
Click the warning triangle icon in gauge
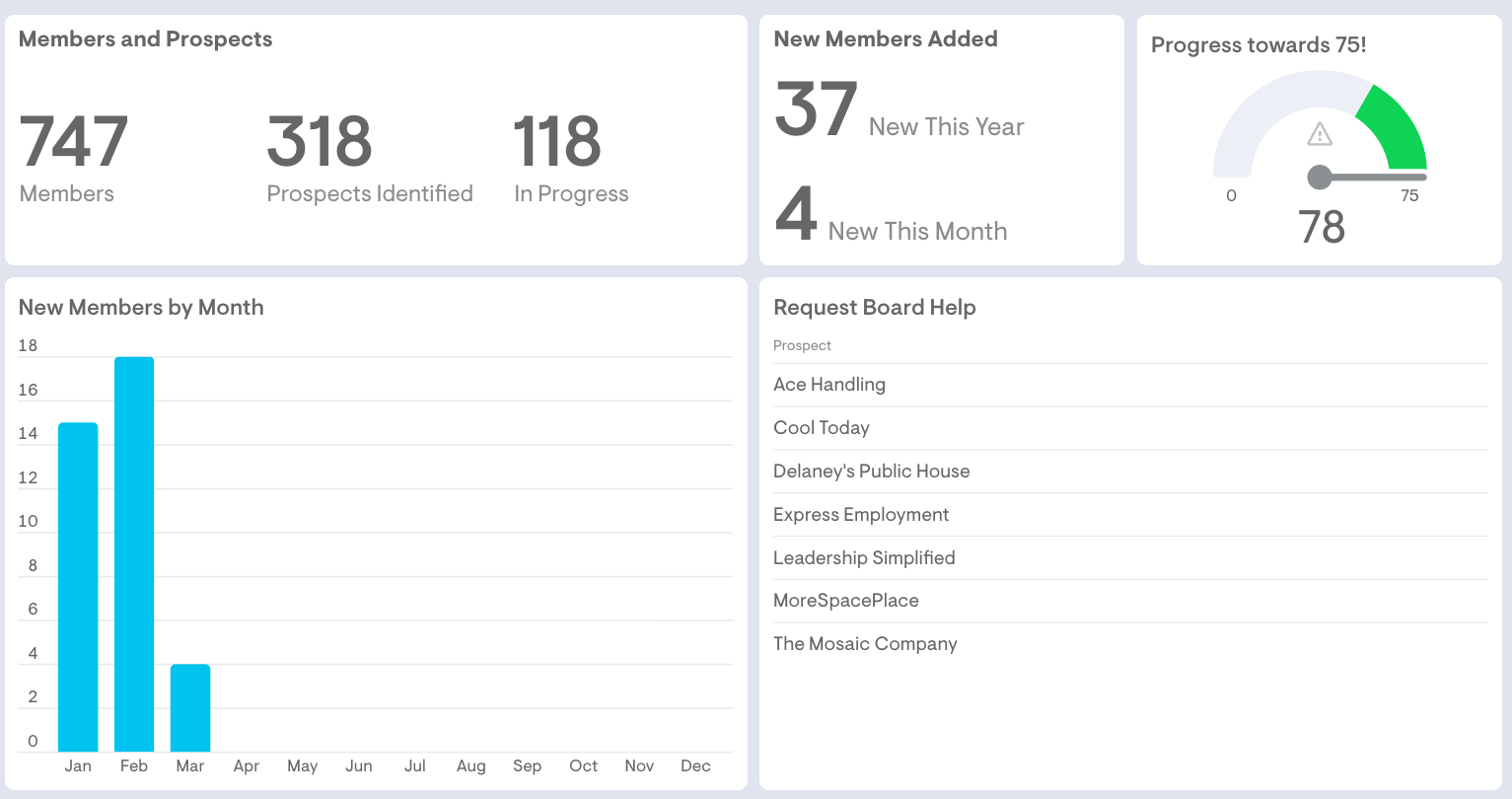[1320, 134]
